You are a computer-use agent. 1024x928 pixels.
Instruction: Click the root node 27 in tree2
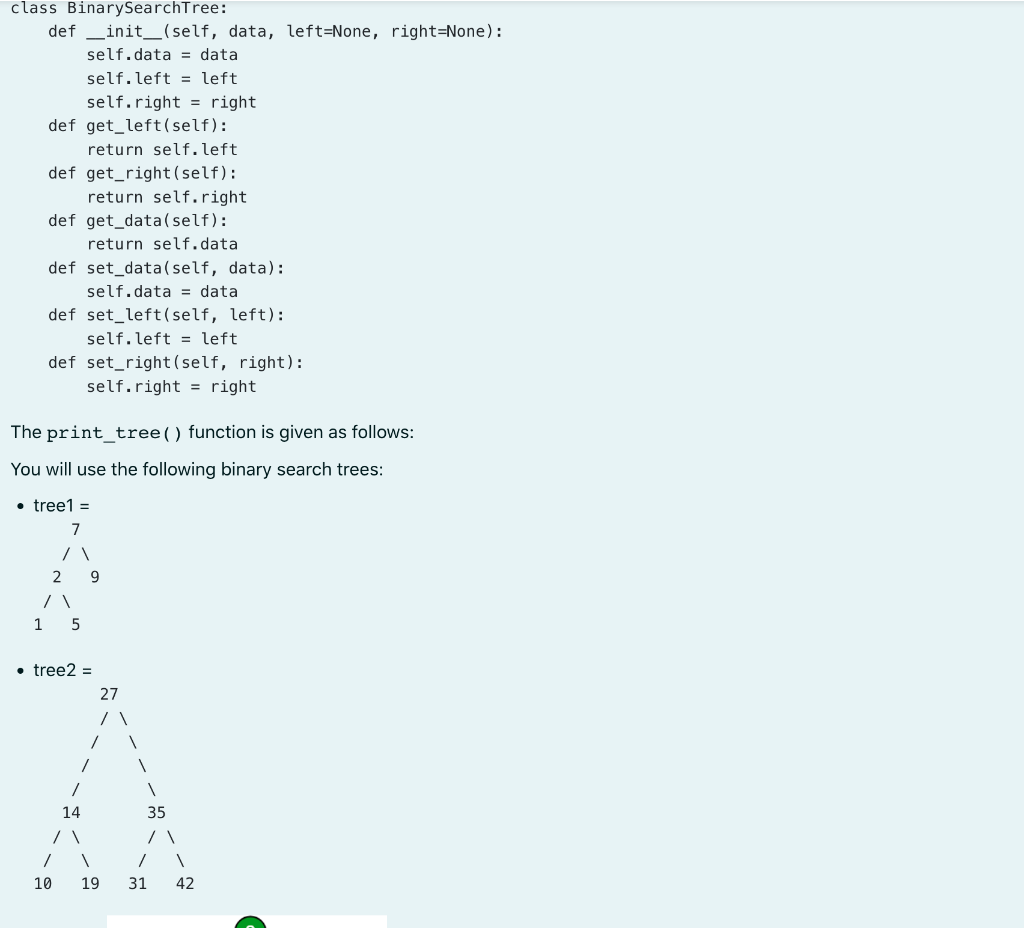pyautogui.click(x=108, y=693)
